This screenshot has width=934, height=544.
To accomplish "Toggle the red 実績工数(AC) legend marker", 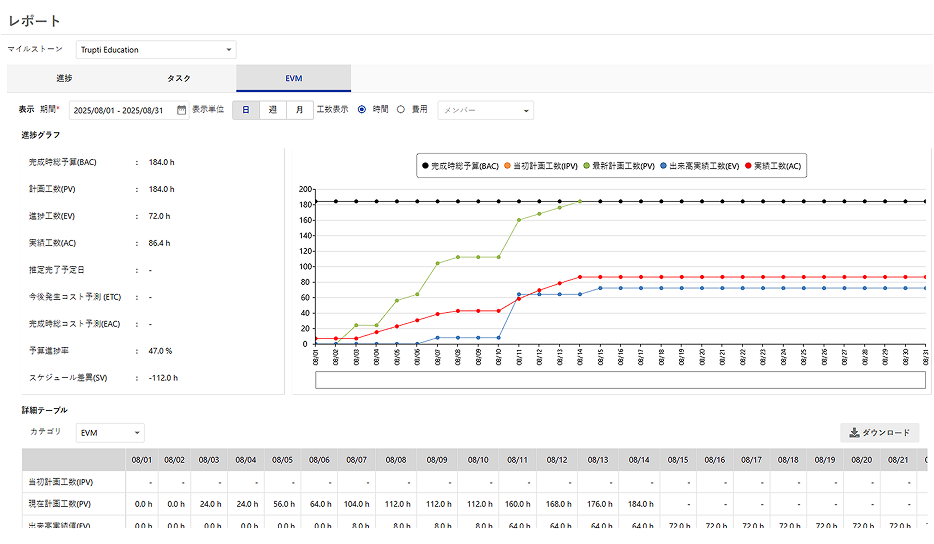I will pos(748,166).
